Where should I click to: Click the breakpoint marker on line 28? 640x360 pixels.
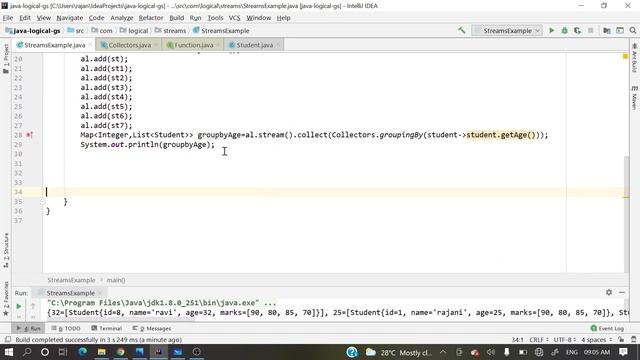tap(29, 135)
